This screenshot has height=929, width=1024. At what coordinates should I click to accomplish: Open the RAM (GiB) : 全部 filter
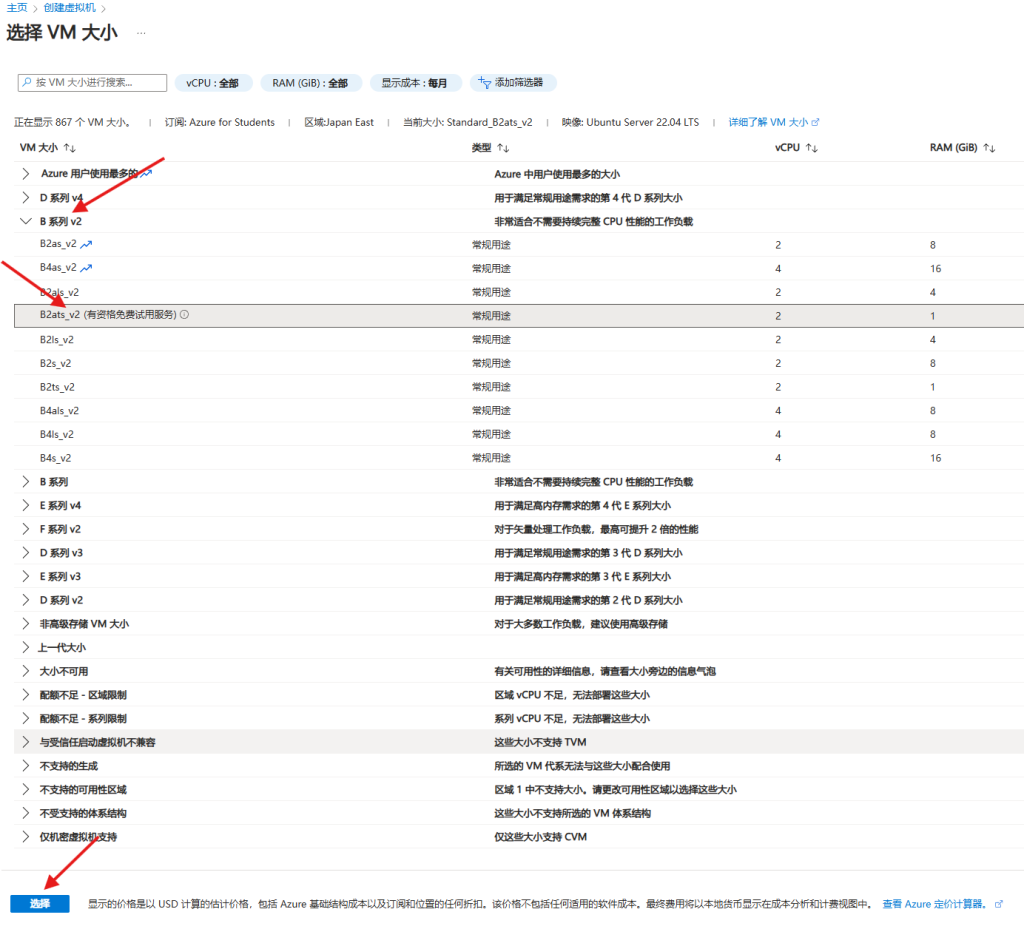point(310,83)
